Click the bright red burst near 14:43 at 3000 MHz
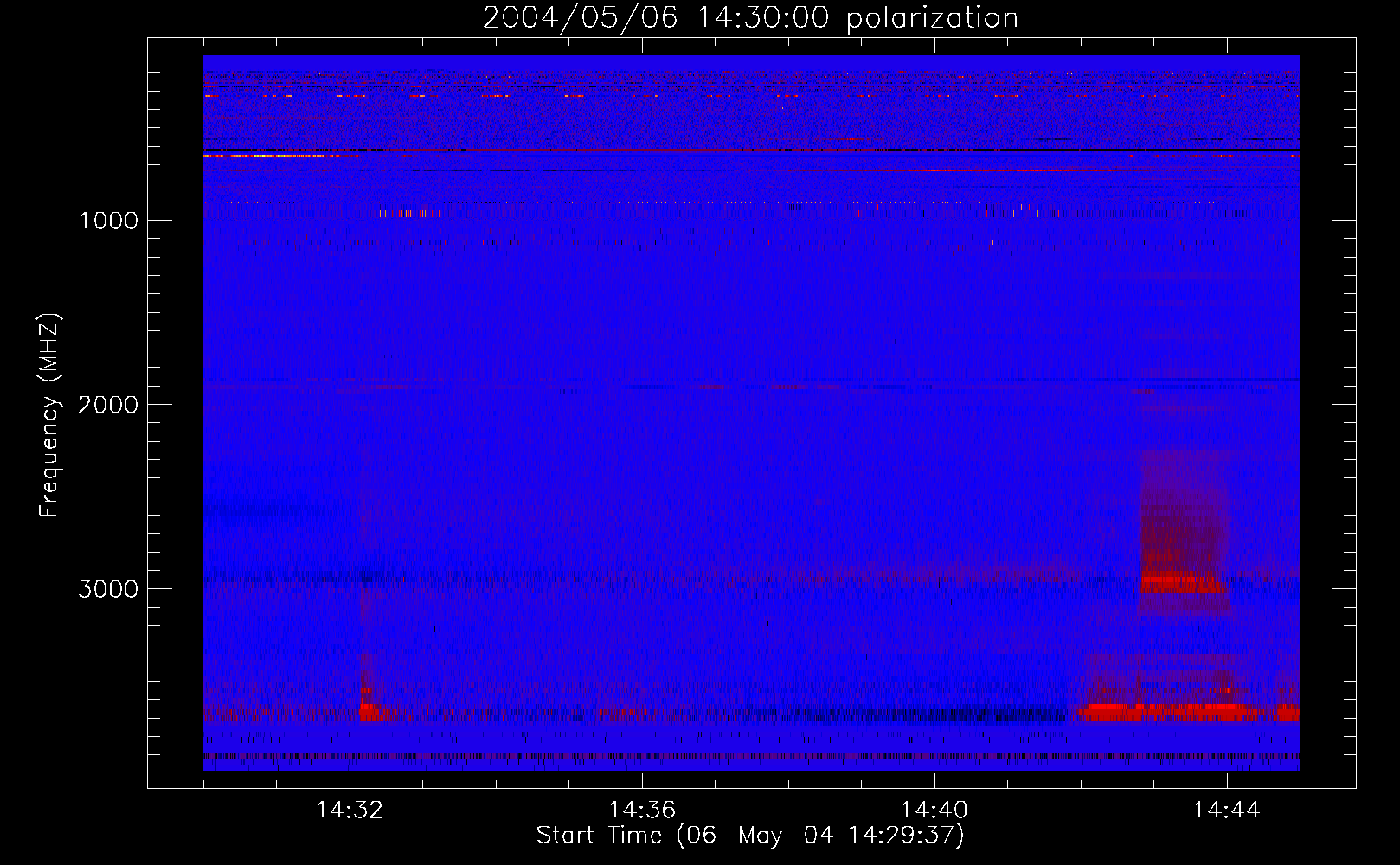1400x865 pixels. click(1181, 580)
